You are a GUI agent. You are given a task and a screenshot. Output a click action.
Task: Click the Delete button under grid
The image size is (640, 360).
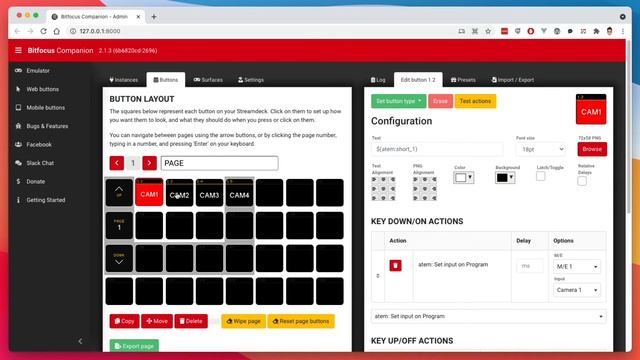191,321
